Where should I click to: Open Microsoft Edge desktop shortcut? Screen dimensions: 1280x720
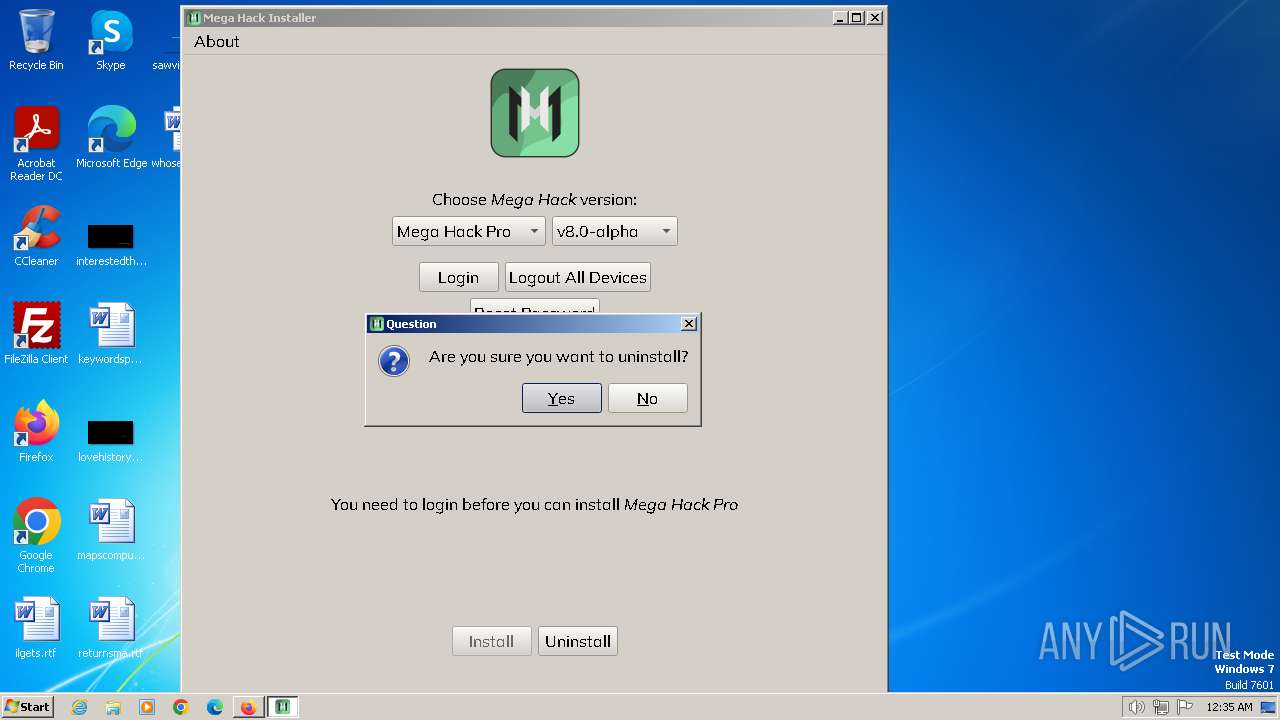click(111, 138)
